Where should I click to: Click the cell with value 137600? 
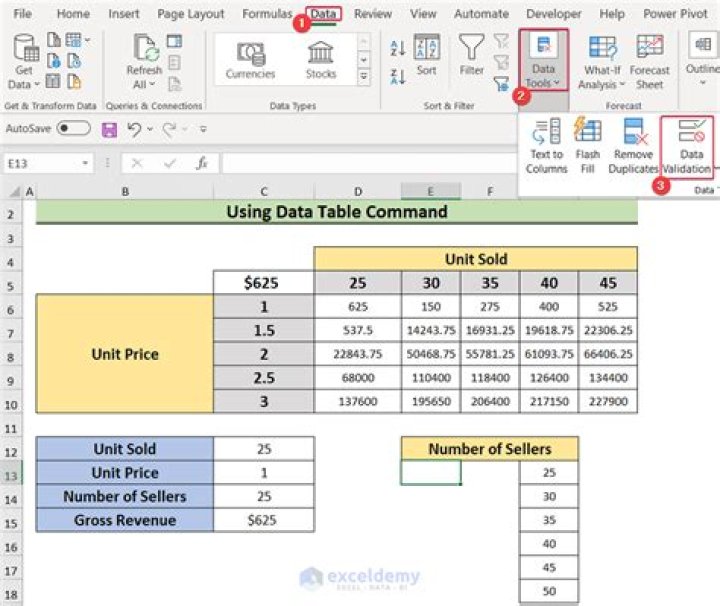[x=358, y=401]
